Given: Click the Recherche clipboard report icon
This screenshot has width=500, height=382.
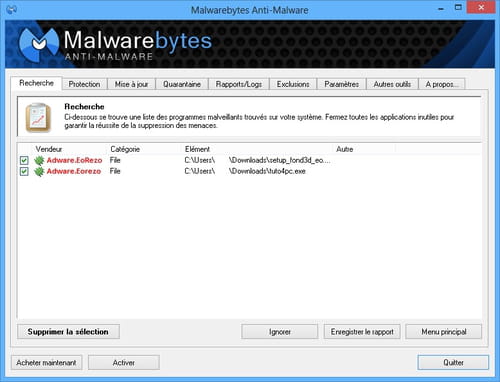Looking at the screenshot, I should 38,117.
